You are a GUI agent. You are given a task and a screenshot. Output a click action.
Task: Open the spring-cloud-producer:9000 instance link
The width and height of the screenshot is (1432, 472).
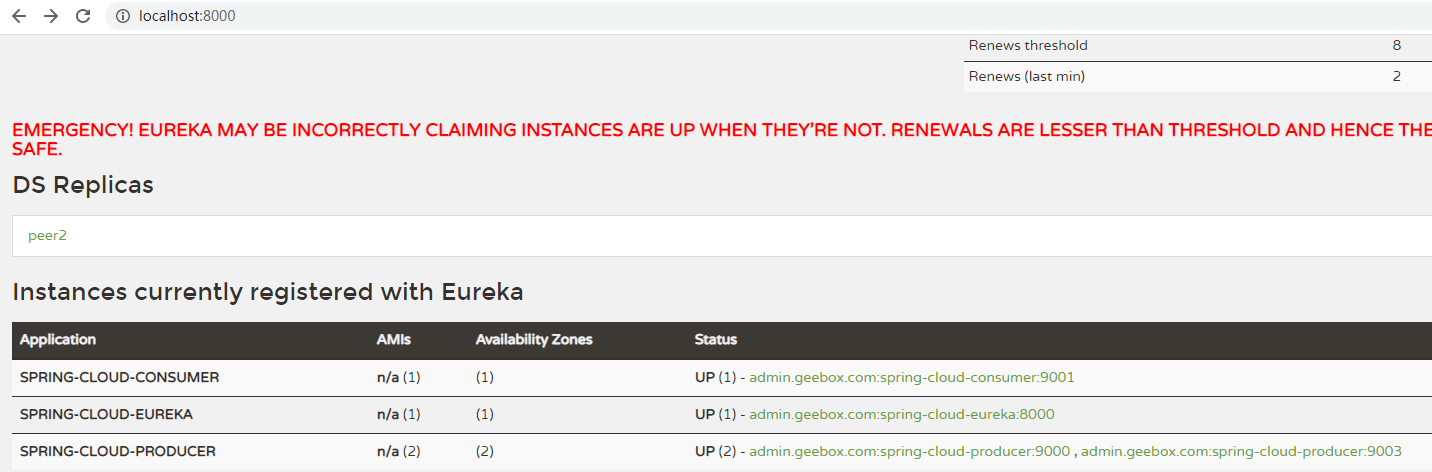(909, 451)
